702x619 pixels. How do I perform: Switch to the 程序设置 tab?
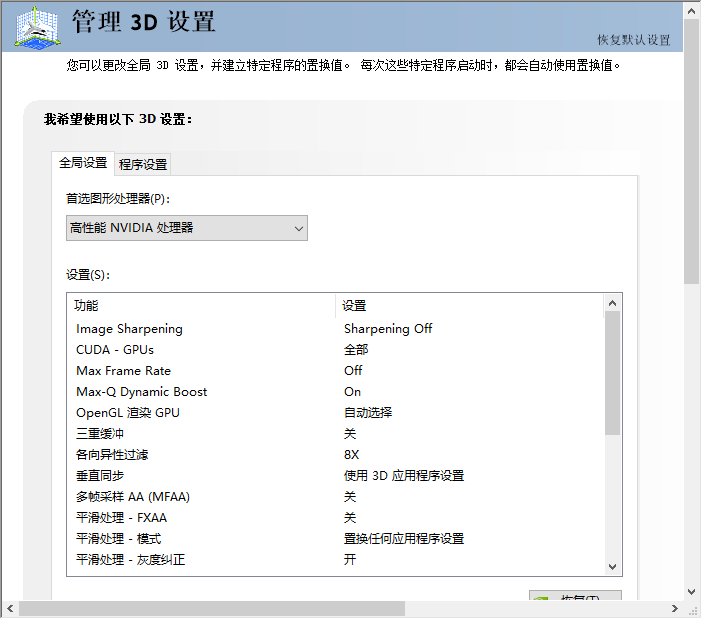143,164
